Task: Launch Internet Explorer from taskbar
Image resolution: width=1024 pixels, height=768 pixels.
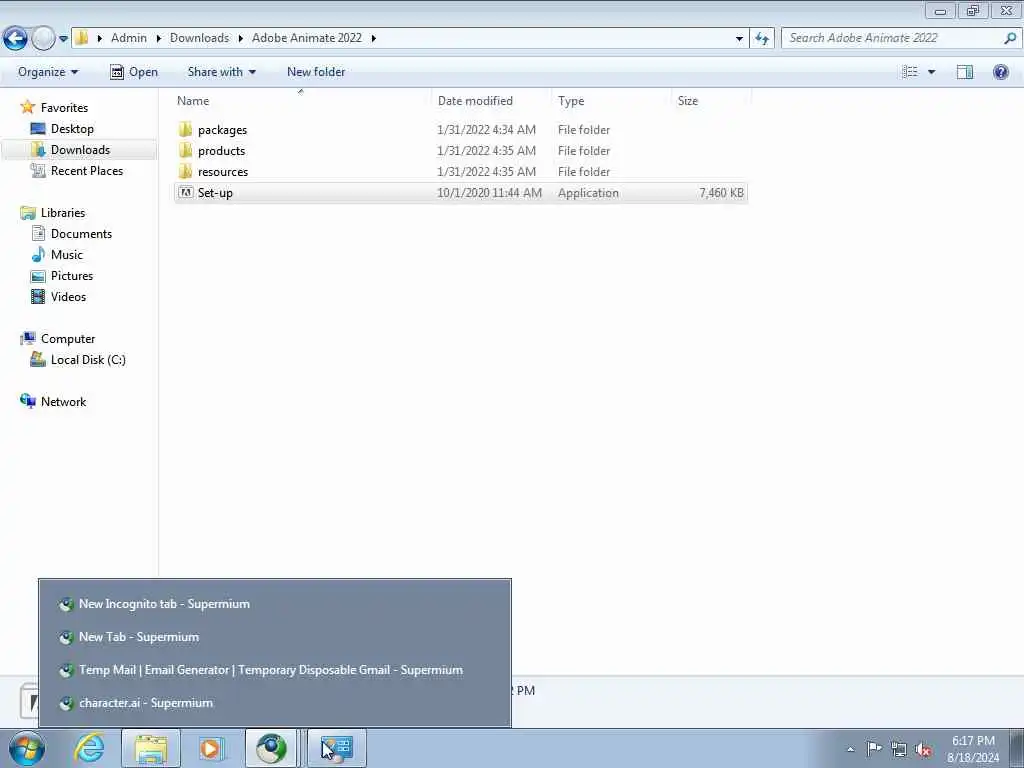Action: click(89, 748)
